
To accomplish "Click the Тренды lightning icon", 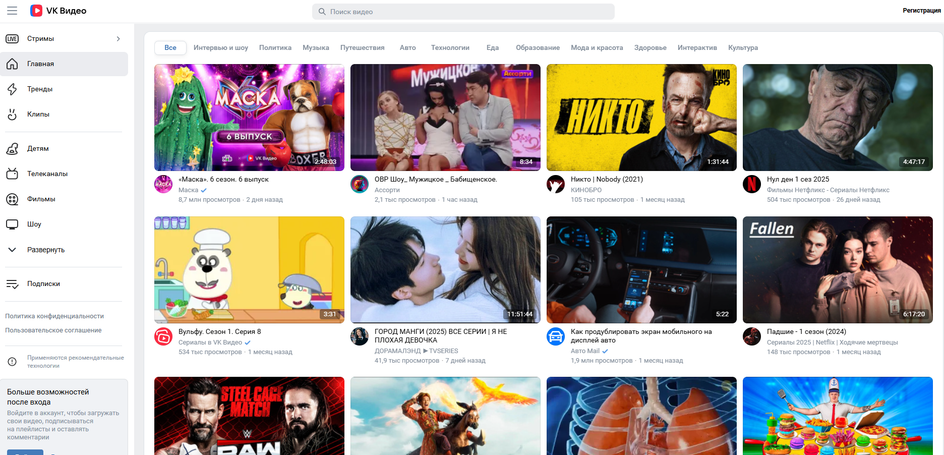I will tap(12, 89).
